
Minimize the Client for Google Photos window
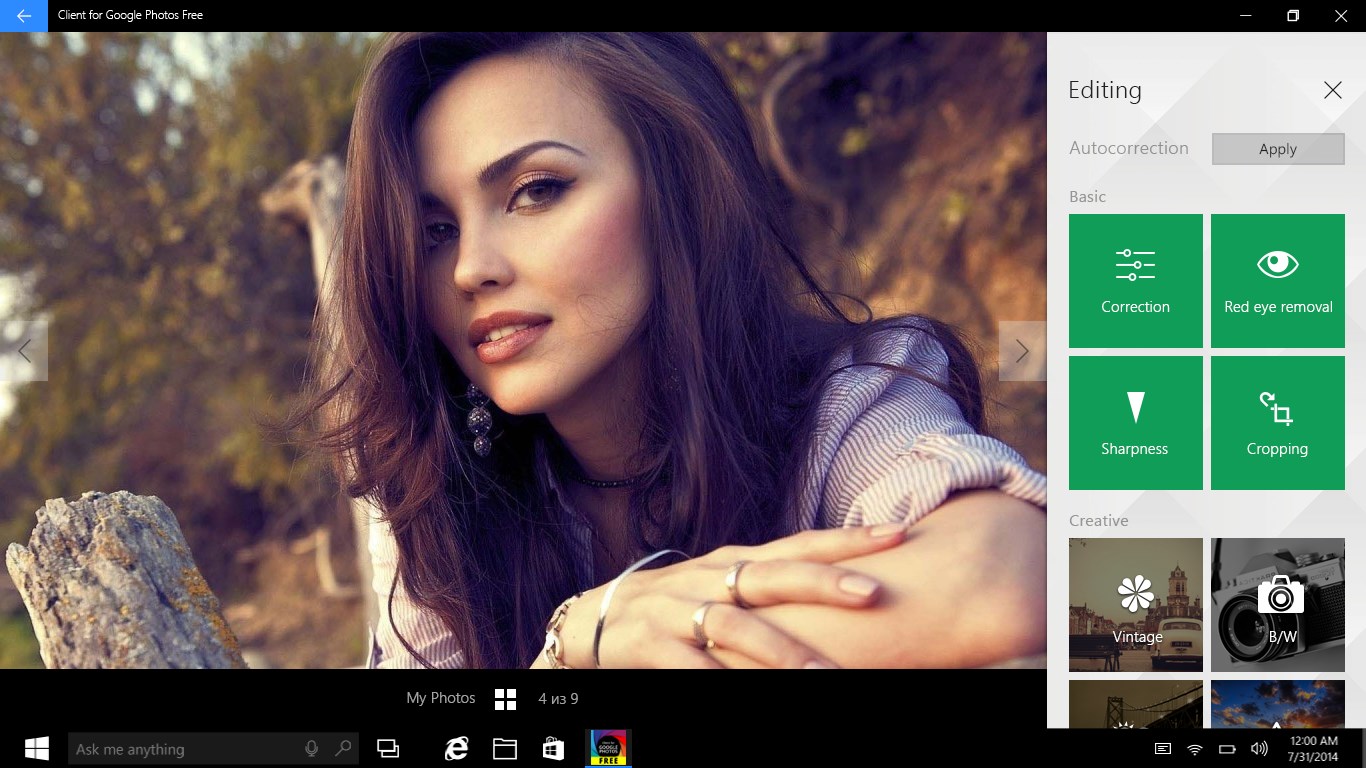(1246, 16)
